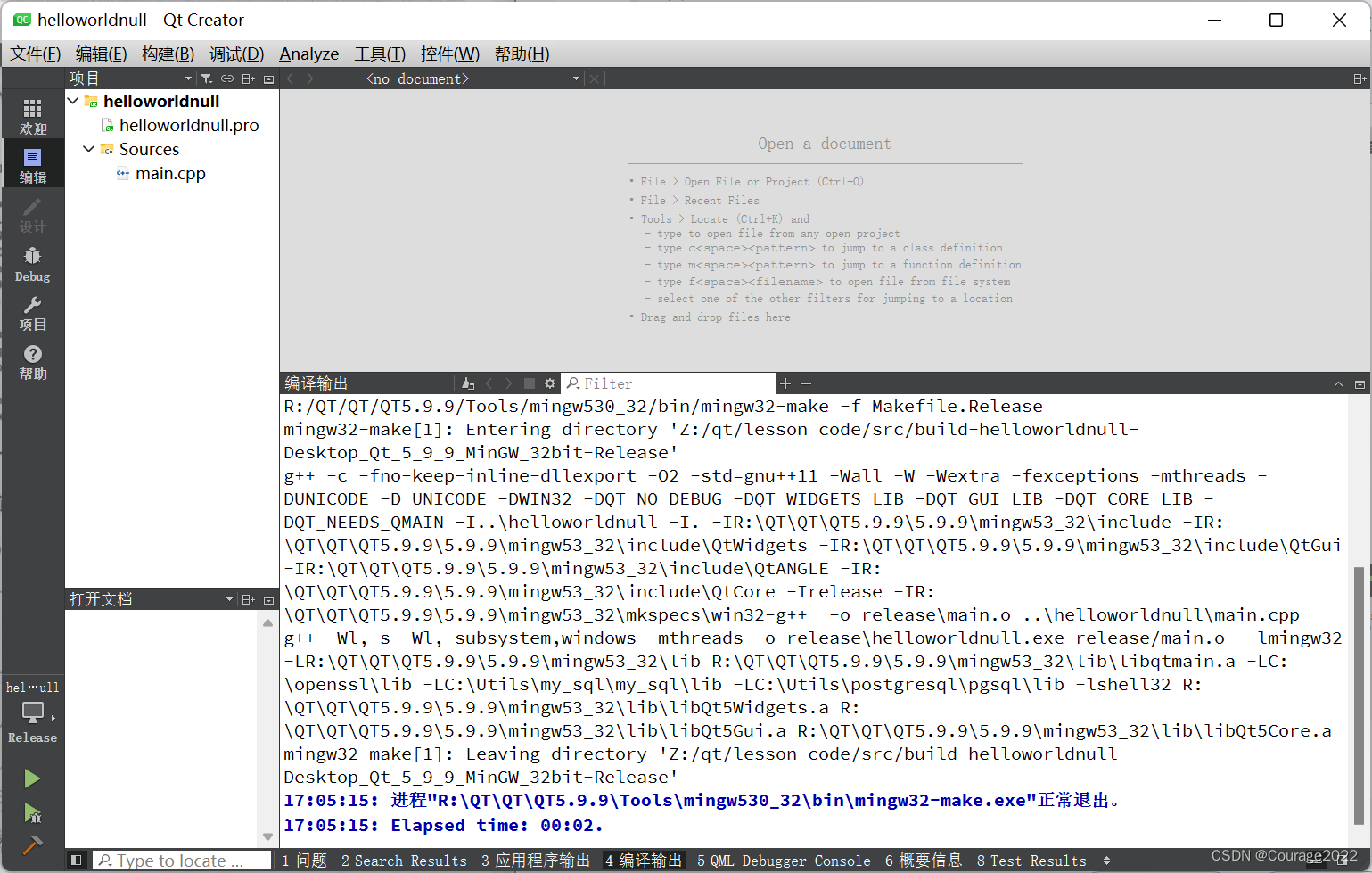Toggle the 4 编译输出 pane
Image resolution: width=1372 pixels, height=873 pixels.
coord(643,861)
